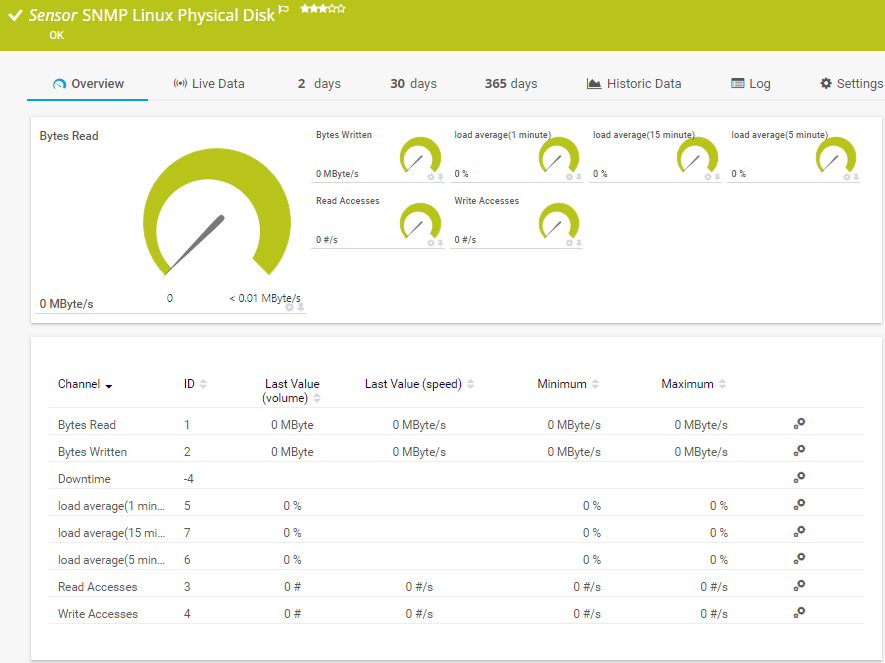Open settings gear for Downtime channel row
This screenshot has height=663, width=885.
pos(799,478)
